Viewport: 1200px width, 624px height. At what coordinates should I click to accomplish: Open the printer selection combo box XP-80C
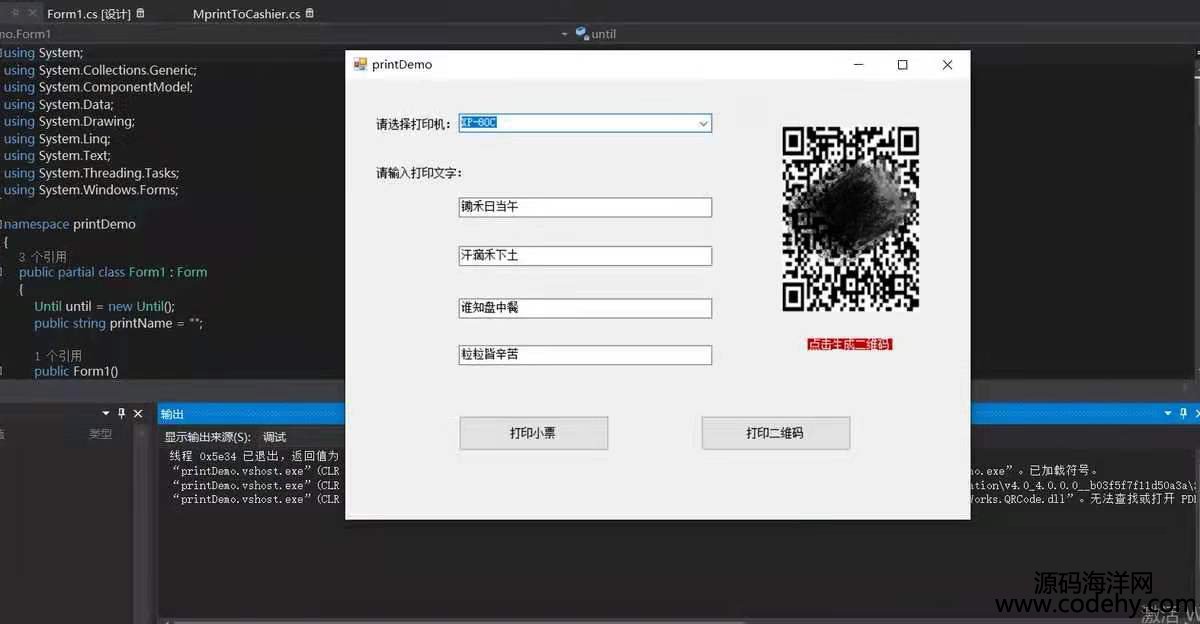tap(585, 123)
